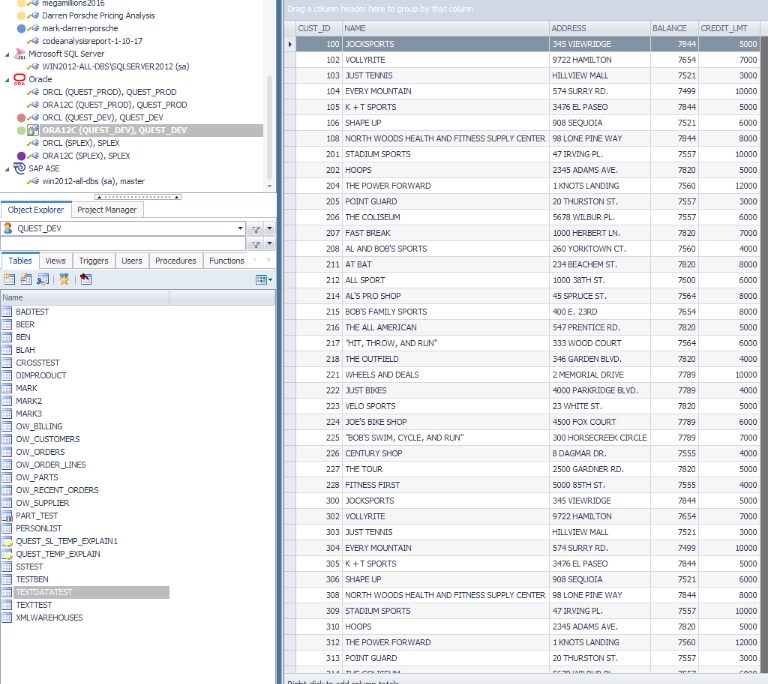Image resolution: width=768 pixels, height=684 pixels.
Task: Click the first table toolbar icon under Tables tab
Action: click(x=9, y=280)
